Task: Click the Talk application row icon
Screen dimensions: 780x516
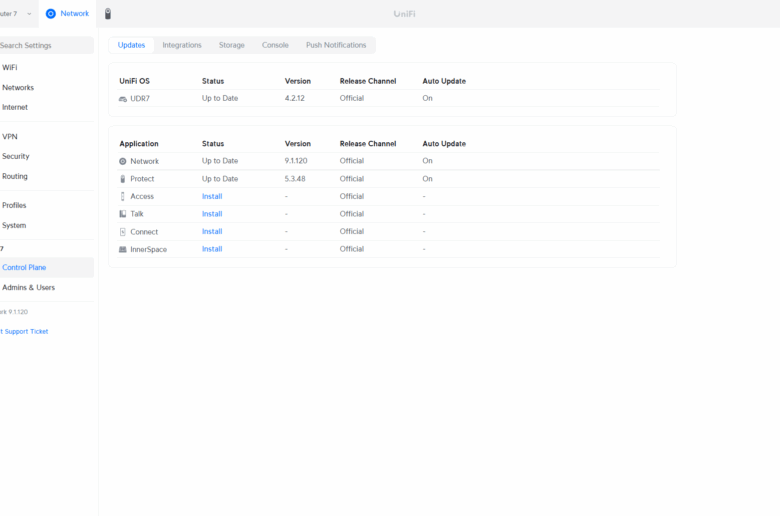Action: coord(123,214)
